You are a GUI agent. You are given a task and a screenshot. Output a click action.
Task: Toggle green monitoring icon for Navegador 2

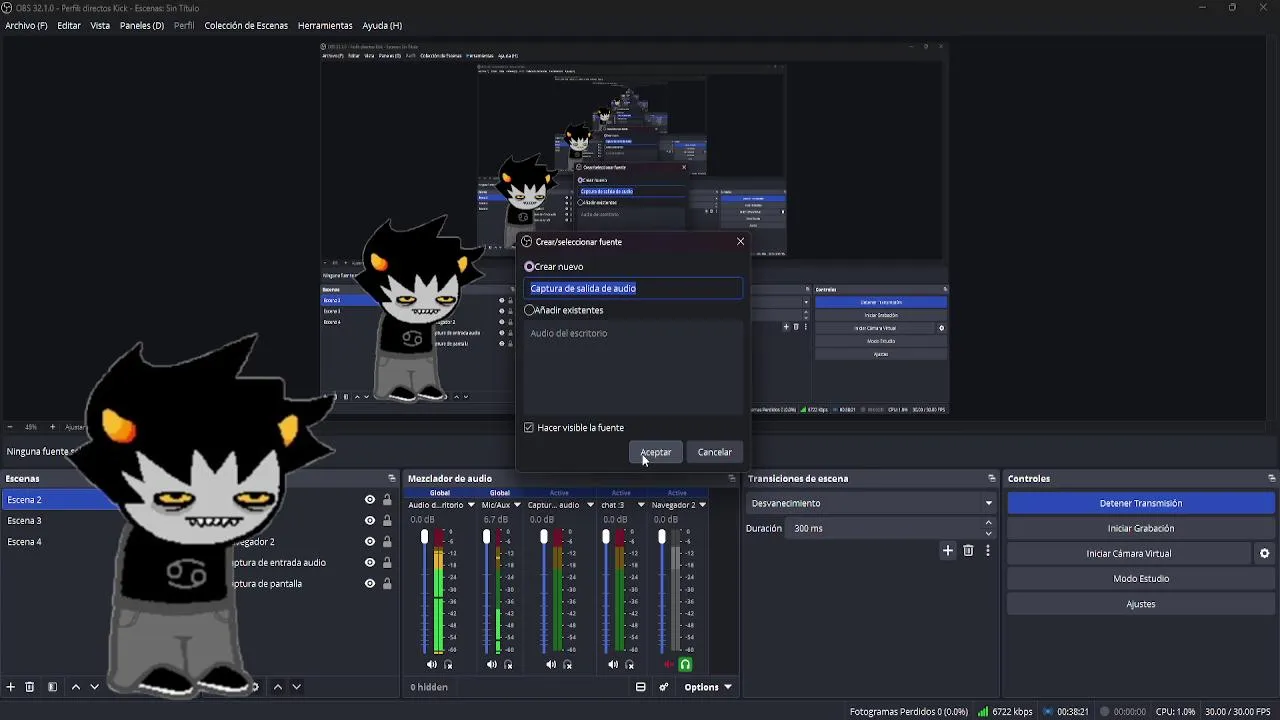[685, 665]
